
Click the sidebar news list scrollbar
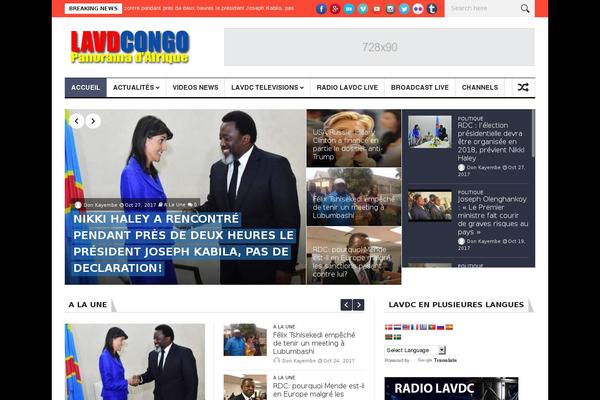(533, 134)
